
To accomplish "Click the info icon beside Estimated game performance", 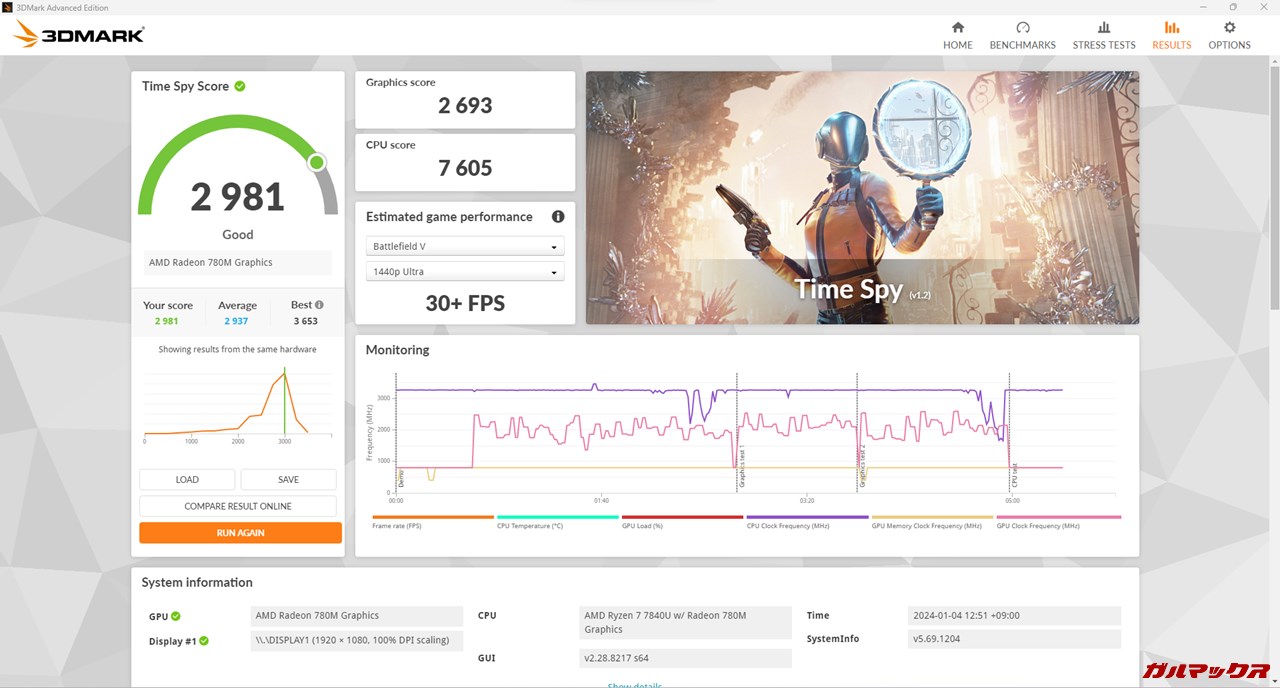I will pos(558,217).
